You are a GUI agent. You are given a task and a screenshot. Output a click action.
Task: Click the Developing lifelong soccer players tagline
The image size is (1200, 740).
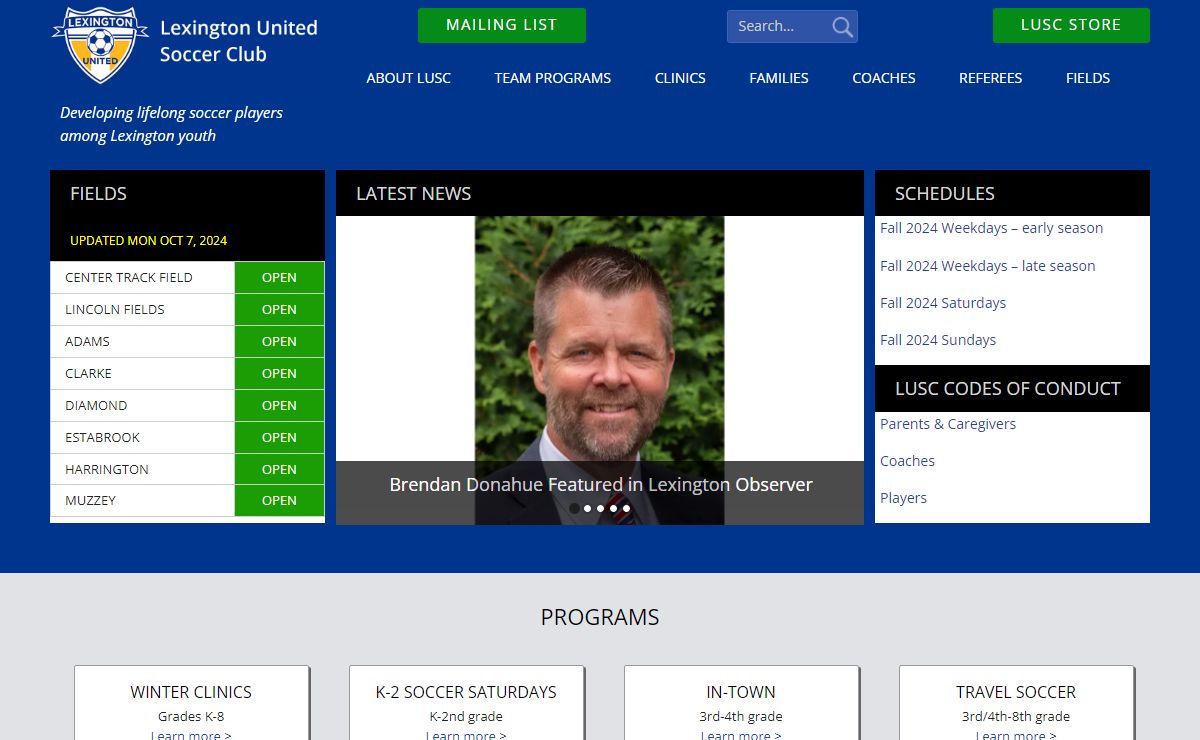coord(171,124)
